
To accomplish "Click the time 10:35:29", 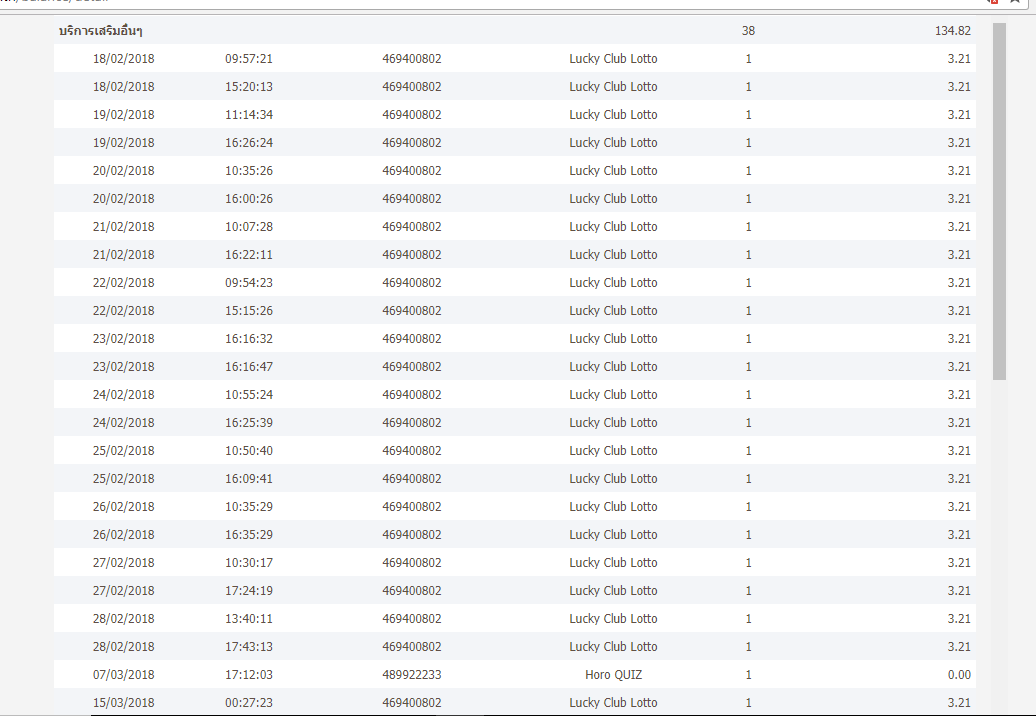I will (249, 507).
